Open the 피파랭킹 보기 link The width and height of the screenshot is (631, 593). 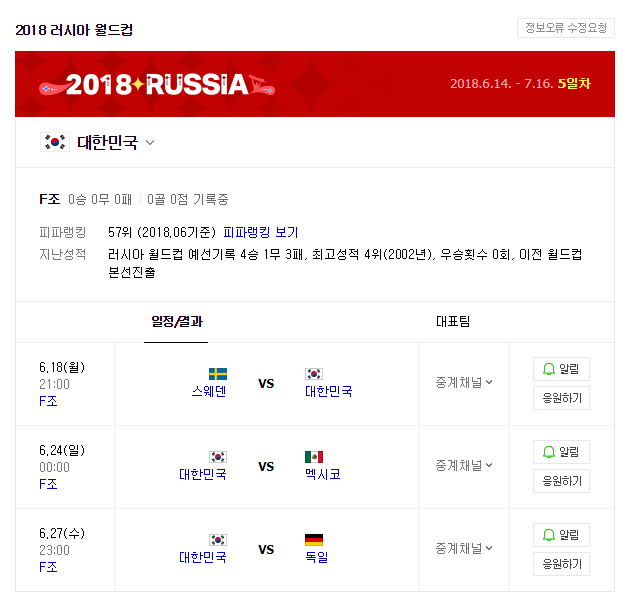(260, 232)
